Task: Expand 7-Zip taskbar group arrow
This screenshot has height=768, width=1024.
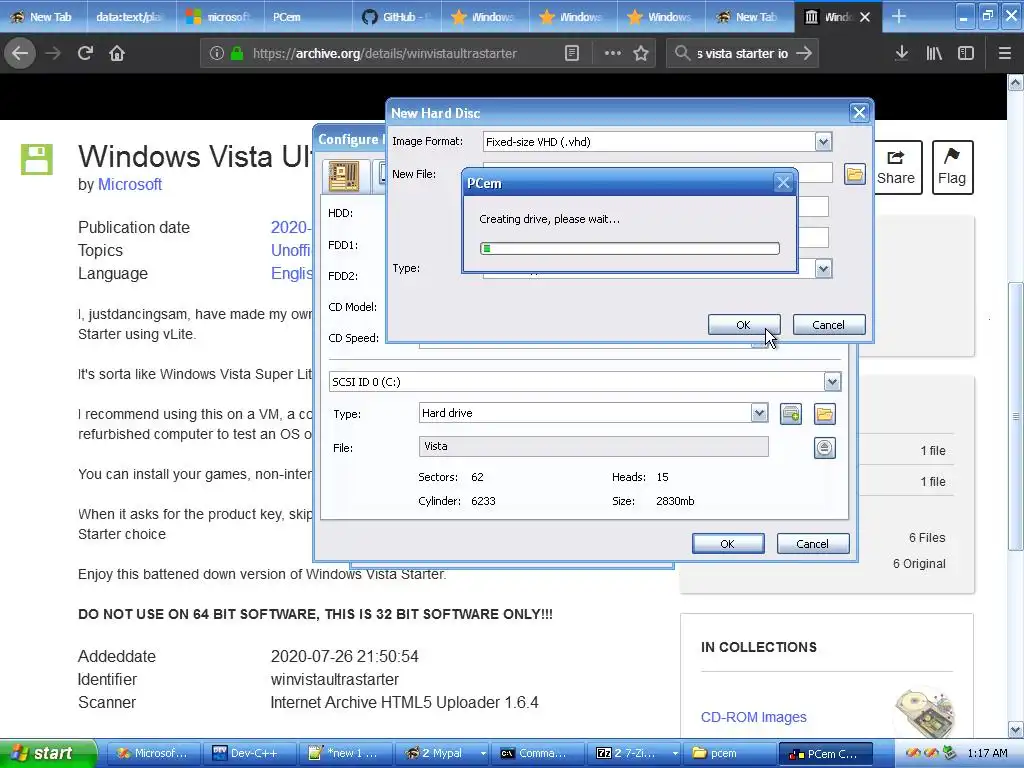Action: 675,754
